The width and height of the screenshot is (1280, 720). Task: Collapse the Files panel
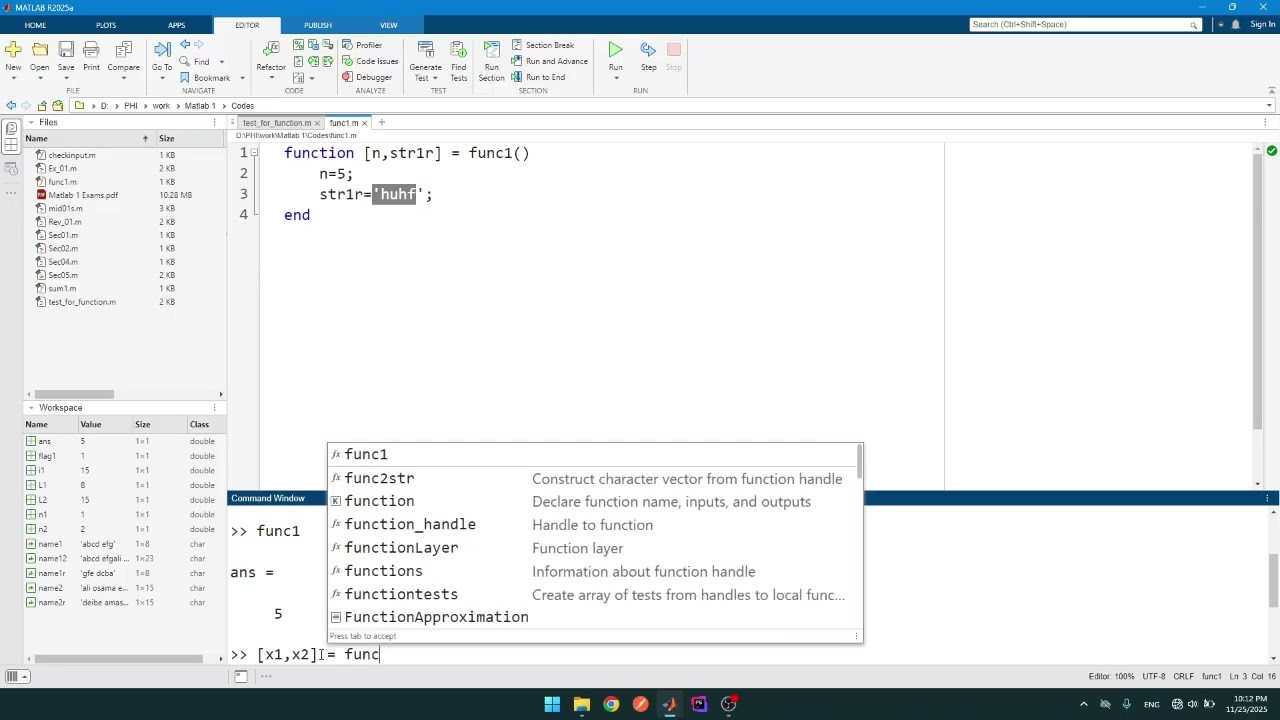[31, 122]
